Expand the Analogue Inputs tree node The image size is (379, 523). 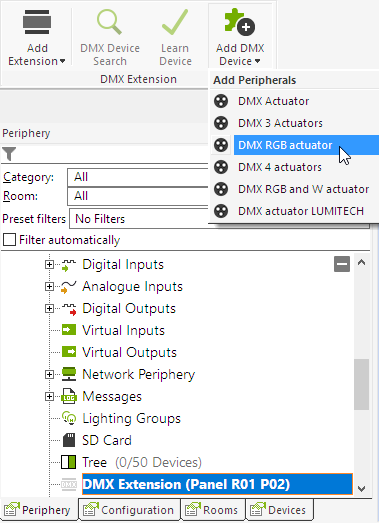click(49, 287)
